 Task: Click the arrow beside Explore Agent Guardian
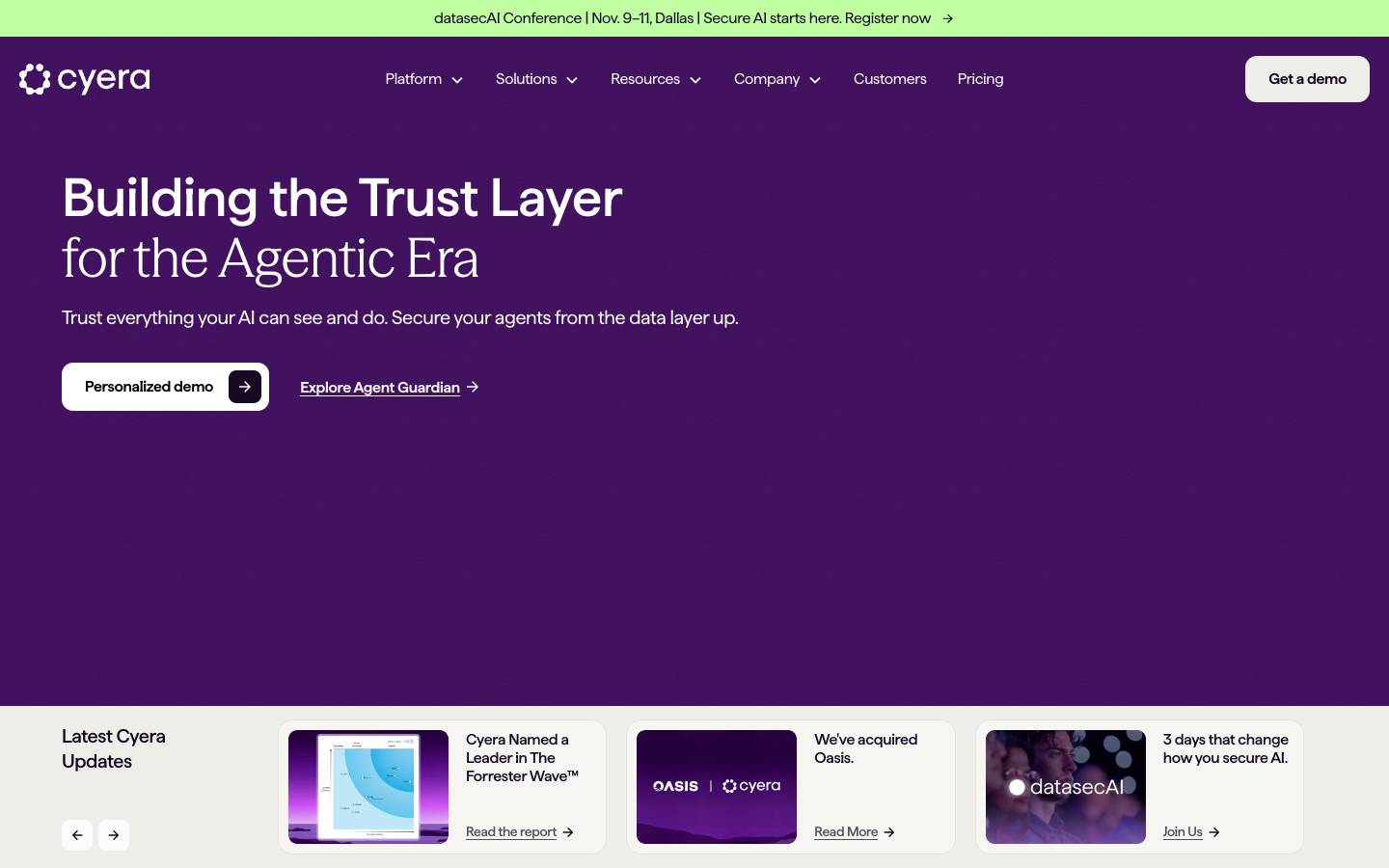pos(473,387)
